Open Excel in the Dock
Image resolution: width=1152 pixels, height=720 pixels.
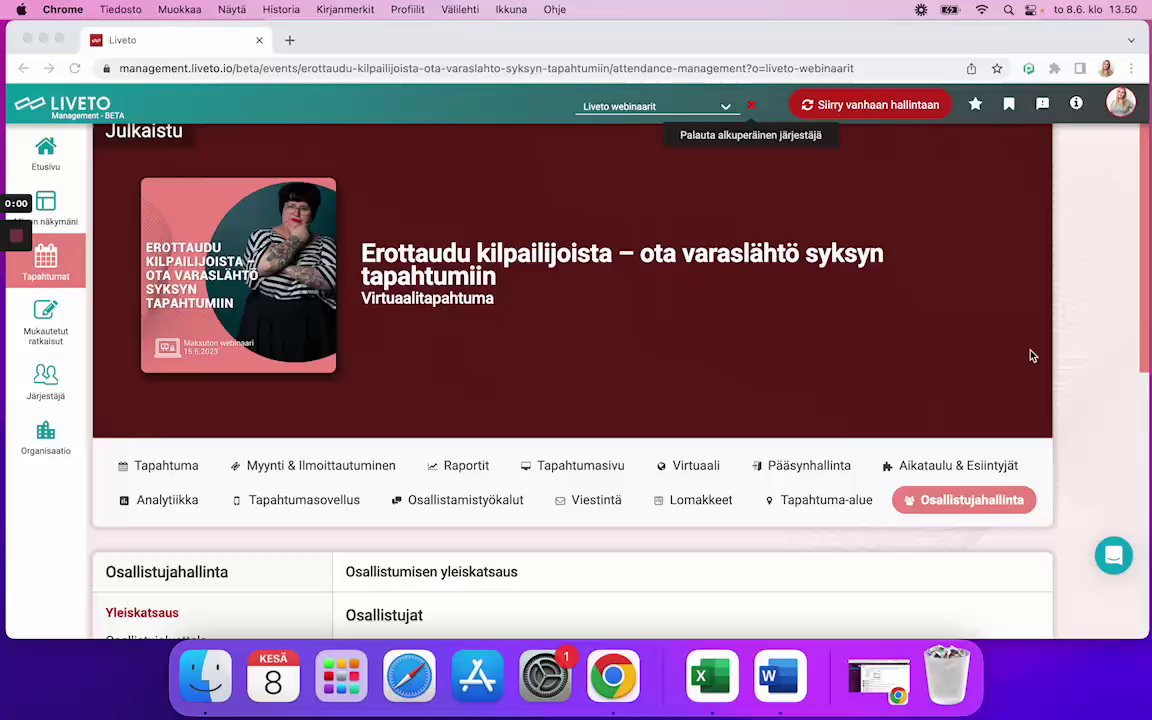click(x=712, y=676)
